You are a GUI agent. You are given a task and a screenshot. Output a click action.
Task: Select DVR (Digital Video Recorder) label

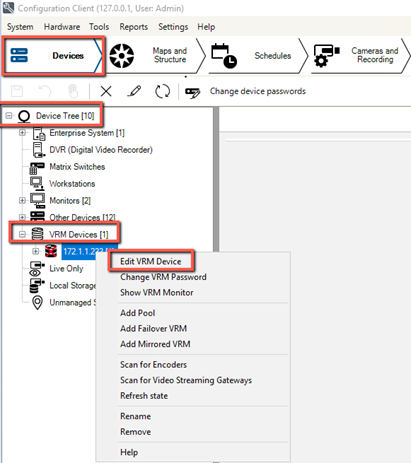tap(101, 150)
